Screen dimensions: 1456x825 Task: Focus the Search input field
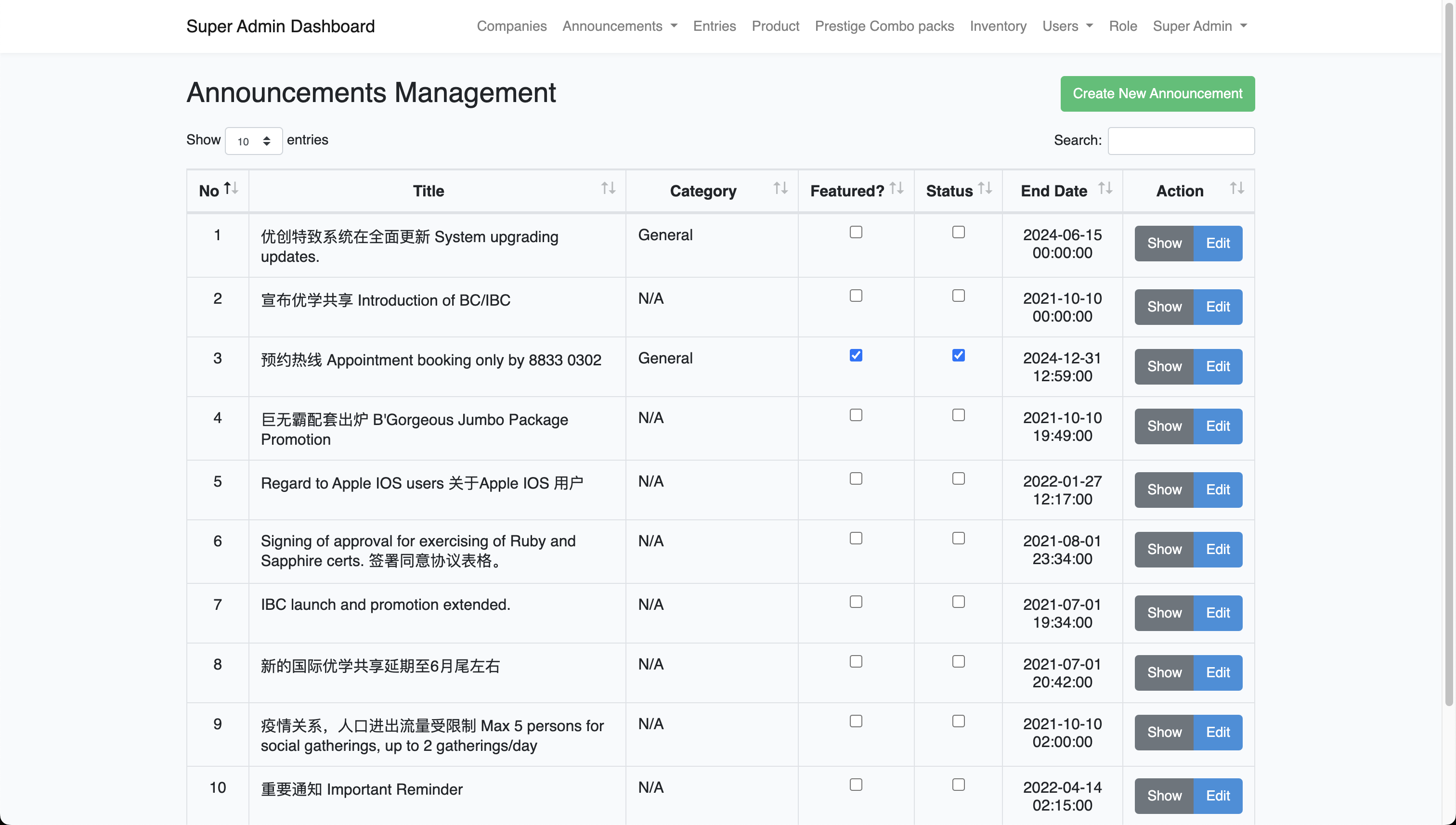coord(1181,141)
